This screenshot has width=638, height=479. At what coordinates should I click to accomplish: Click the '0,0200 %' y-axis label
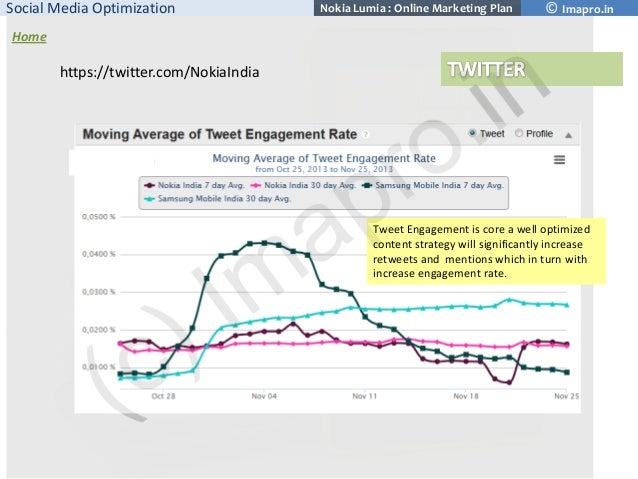[99, 330]
